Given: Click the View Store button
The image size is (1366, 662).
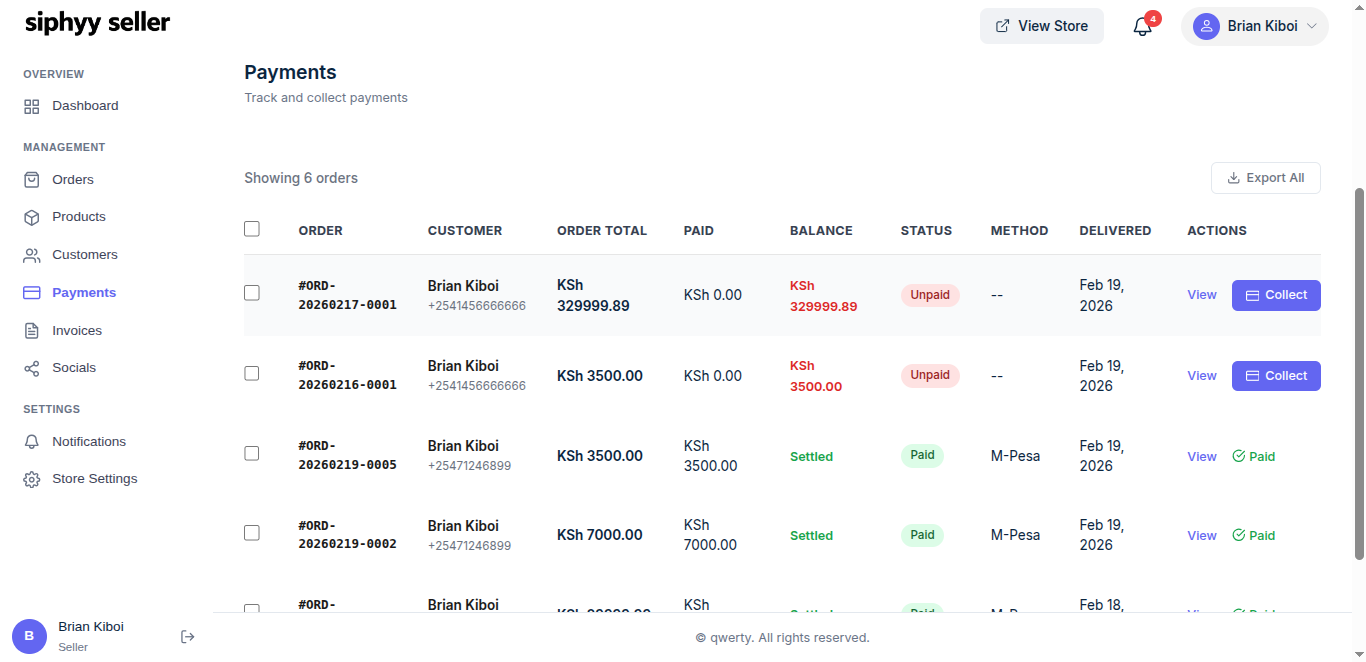Looking at the screenshot, I should [1042, 26].
